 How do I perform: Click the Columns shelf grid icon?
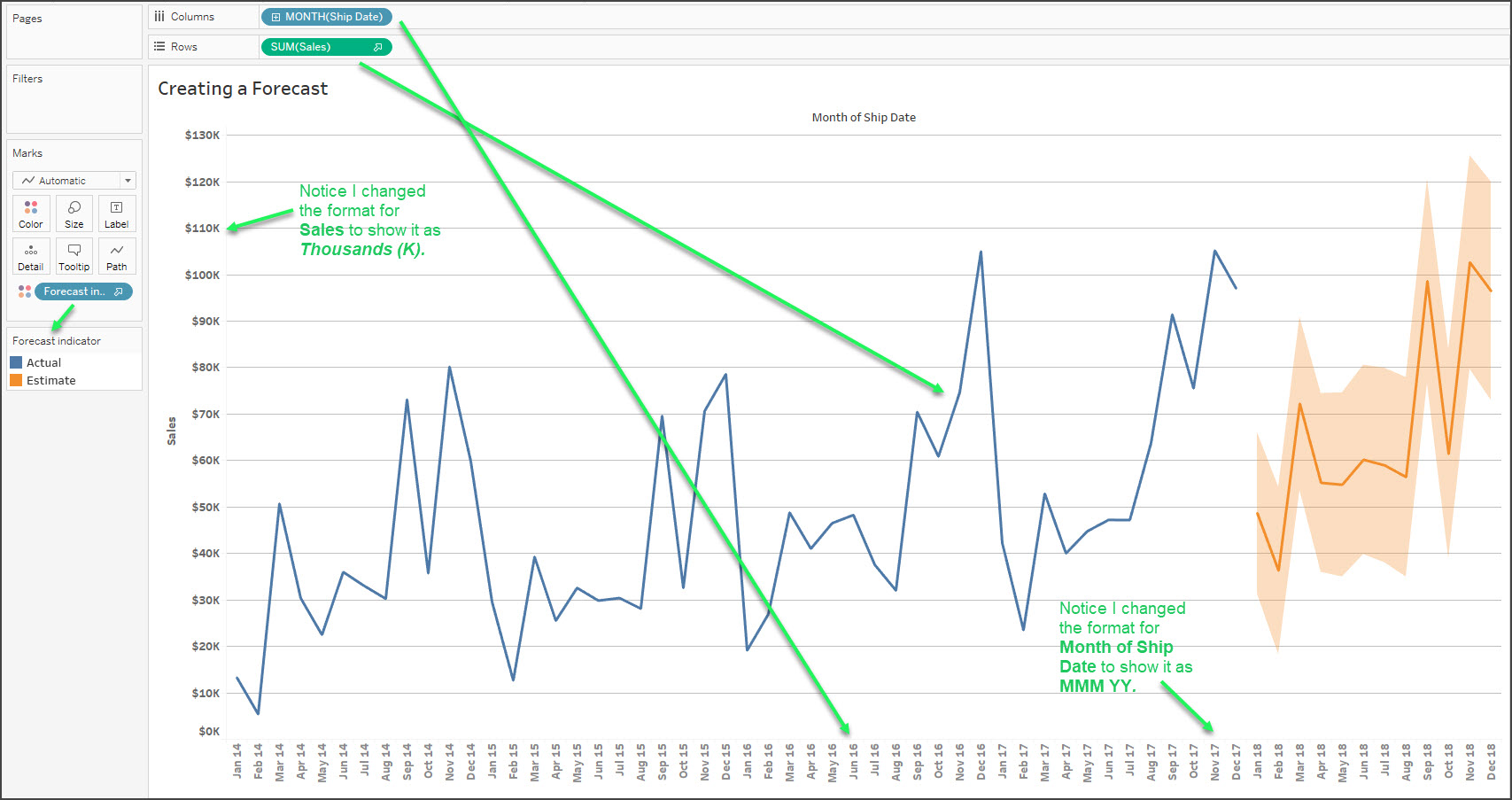[x=159, y=15]
